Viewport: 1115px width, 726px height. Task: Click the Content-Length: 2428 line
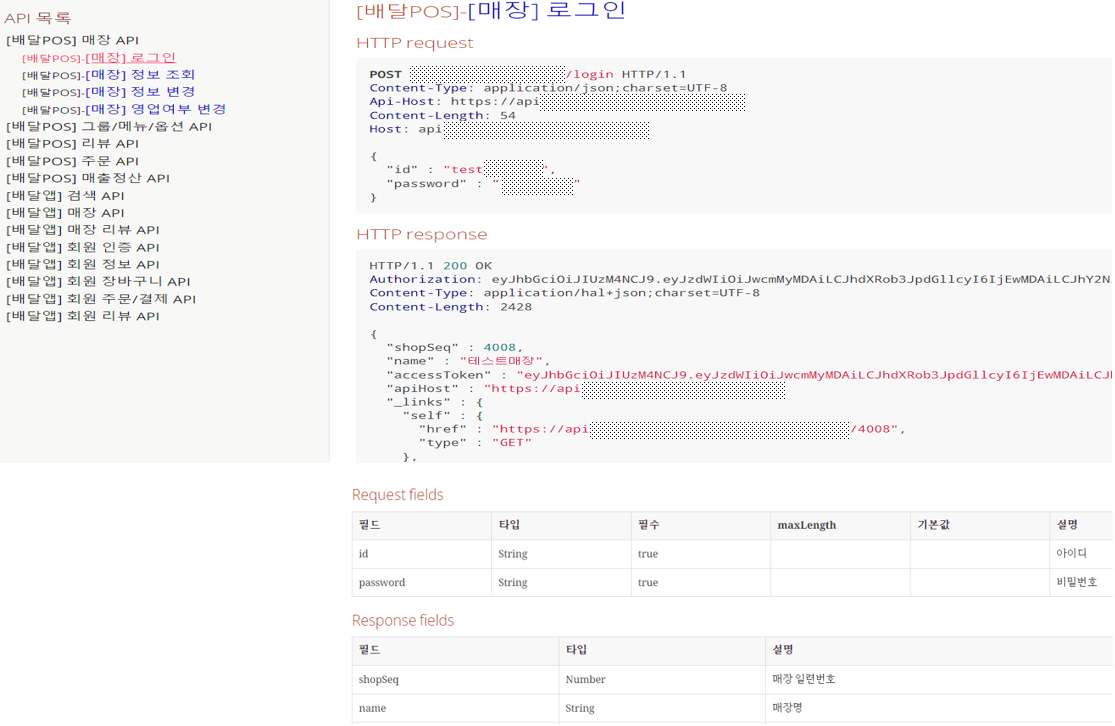tap(450, 307)
